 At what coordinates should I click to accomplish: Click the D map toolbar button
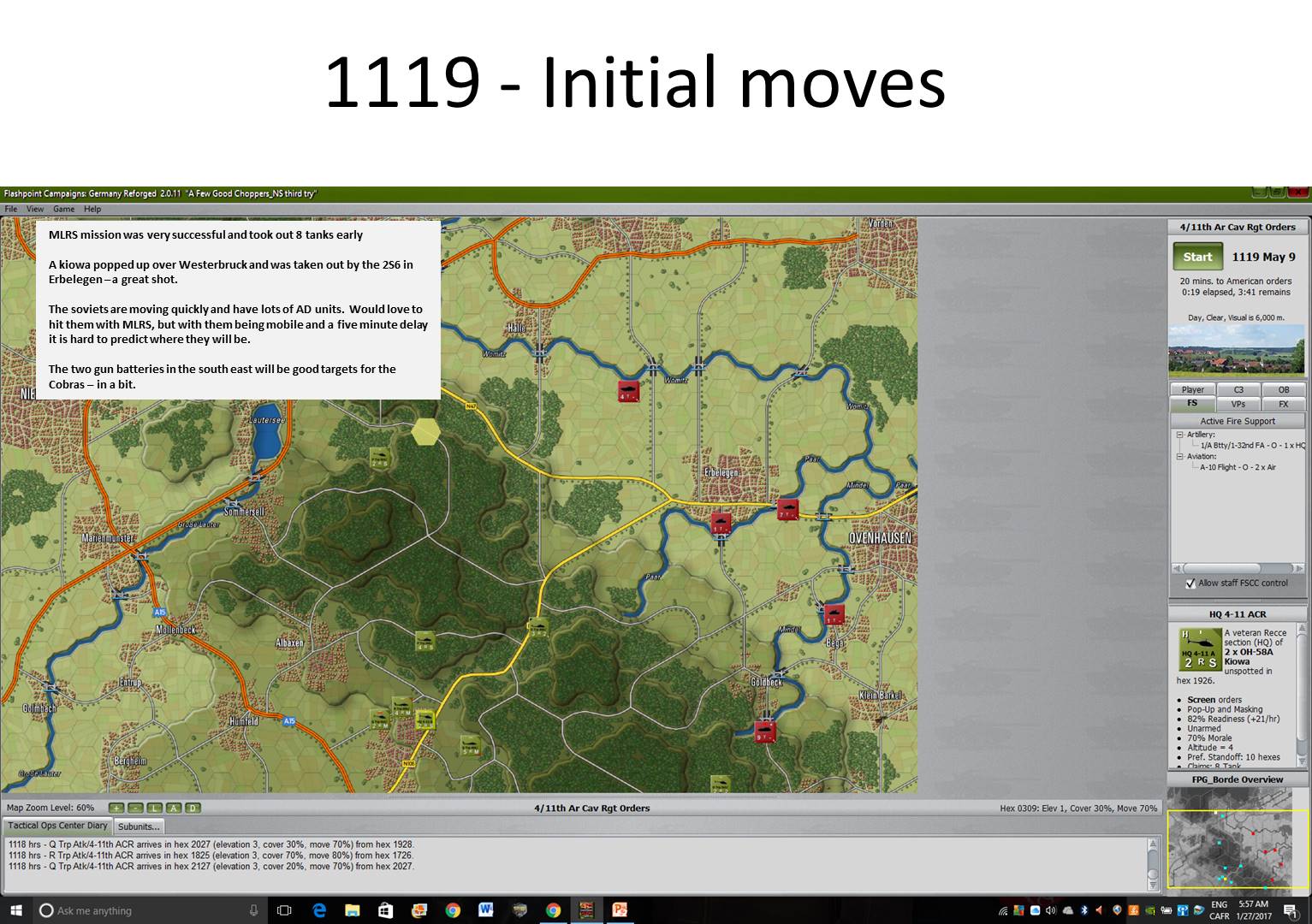193,808
